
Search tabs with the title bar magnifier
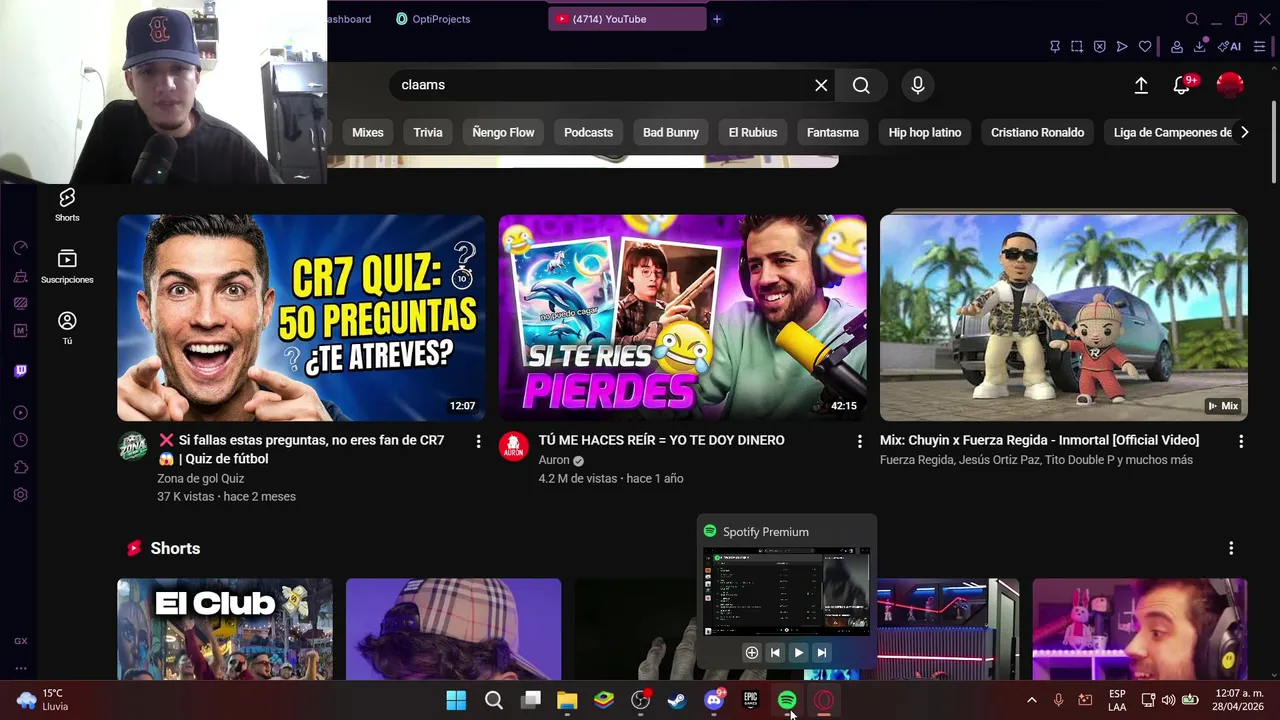[x=1192, y=19]
